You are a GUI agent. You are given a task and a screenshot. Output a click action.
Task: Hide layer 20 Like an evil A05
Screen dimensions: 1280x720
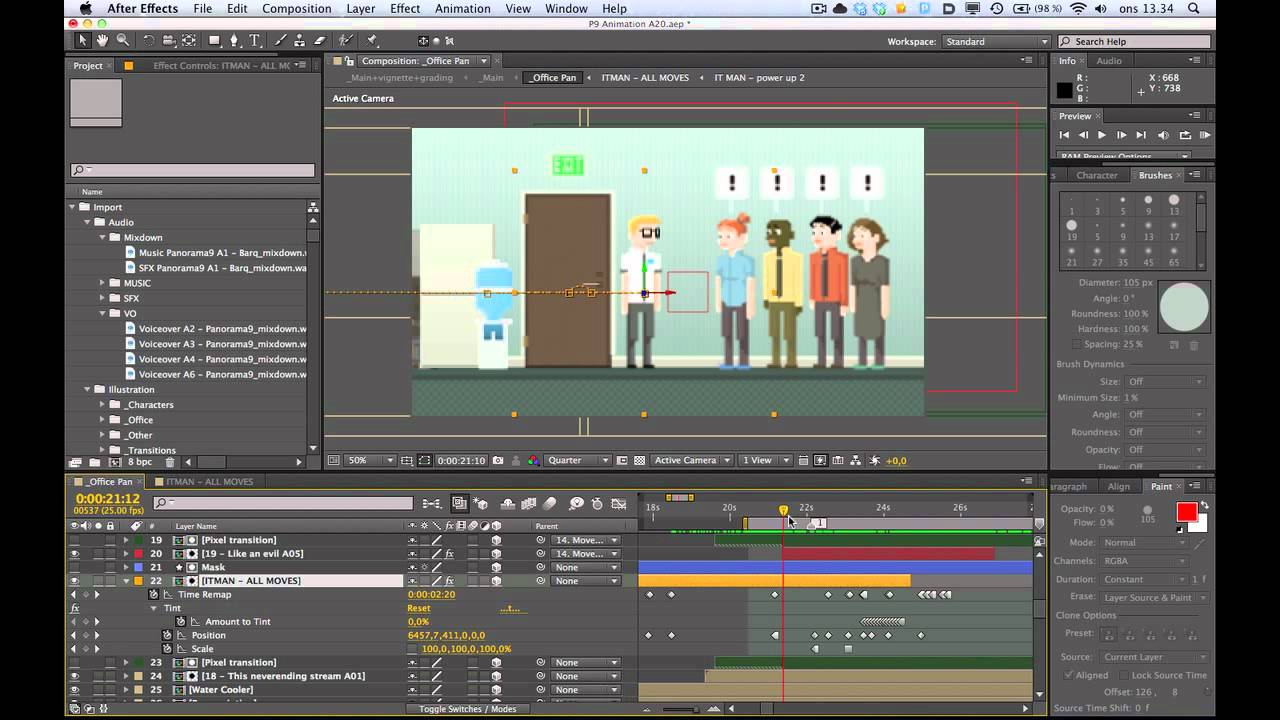pos(74,553)
